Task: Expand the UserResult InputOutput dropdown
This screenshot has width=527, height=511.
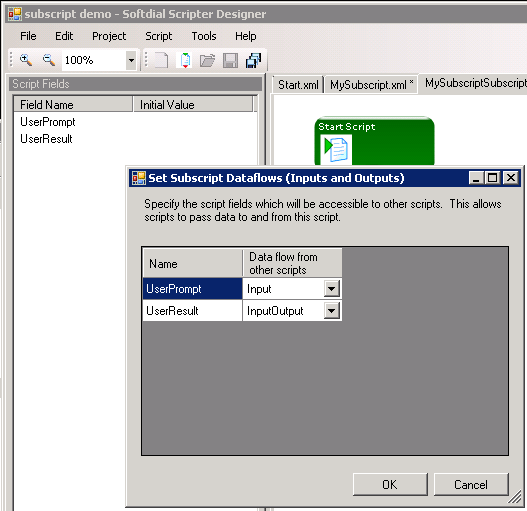Action: pos(331,310)
